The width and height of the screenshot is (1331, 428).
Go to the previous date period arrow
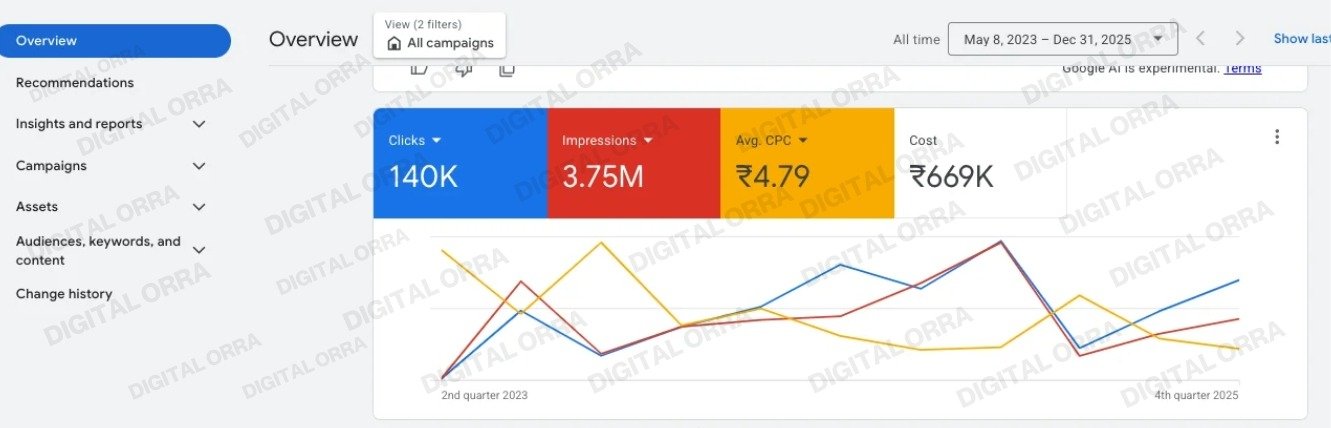click(x=1201, y=39)
